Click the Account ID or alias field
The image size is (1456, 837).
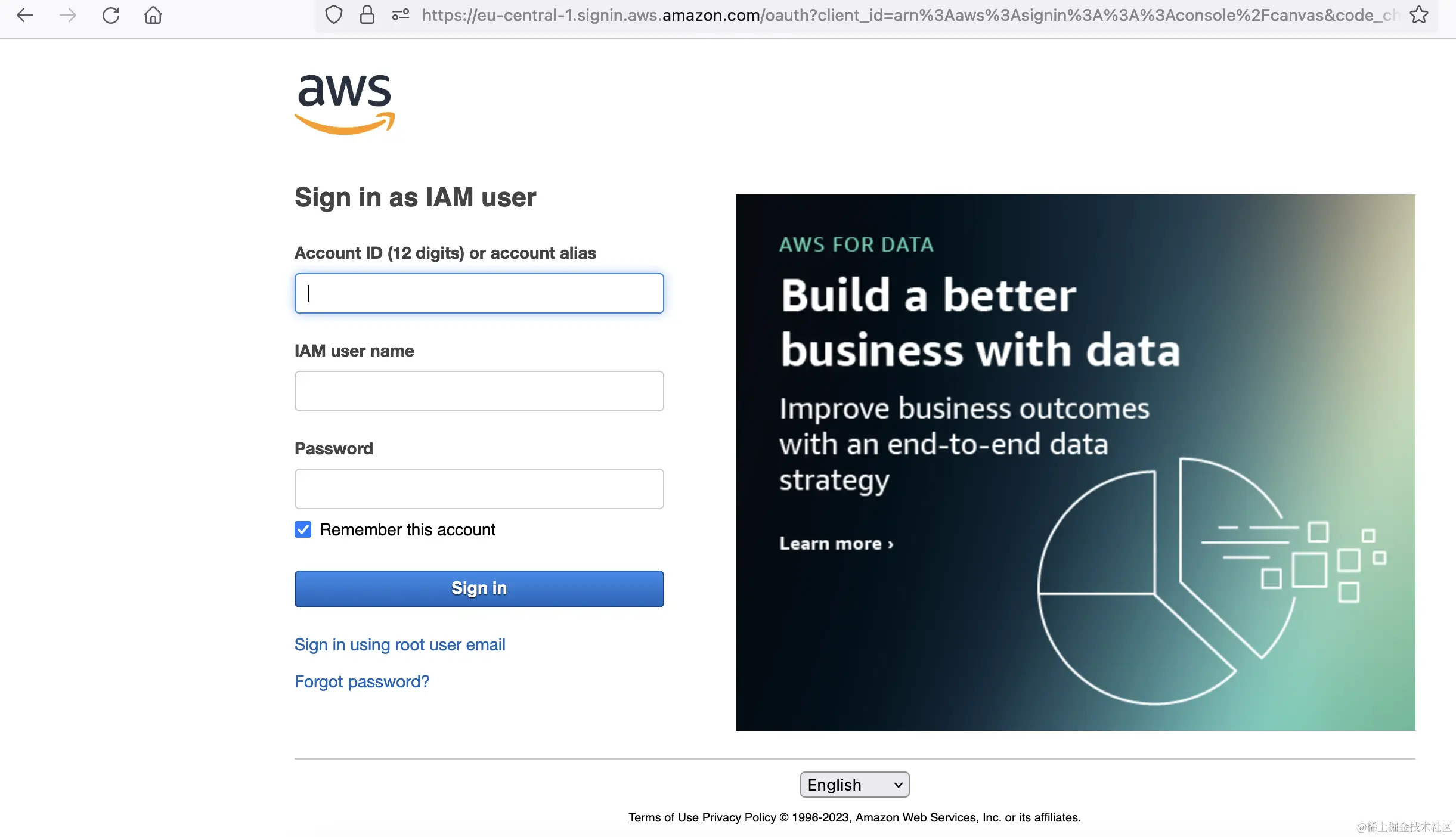[x=479, y=293]
